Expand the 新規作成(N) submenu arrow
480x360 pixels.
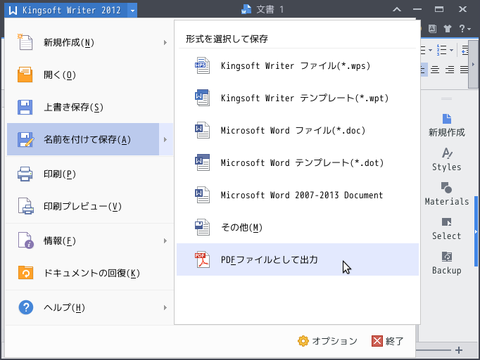[x=165, y=42]
